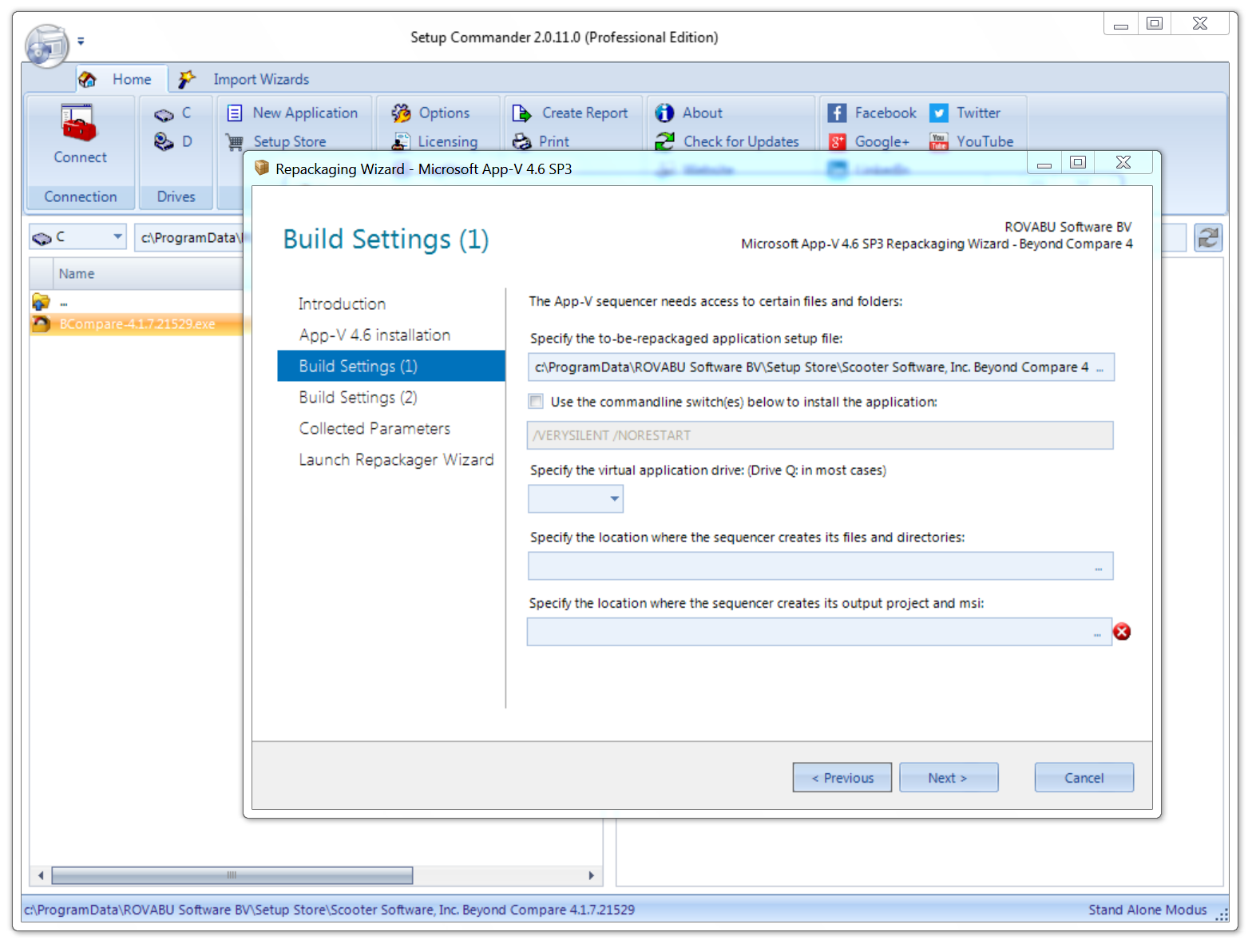Open the Launch Repackager Wizard step
1252x952 pixels.
coord(396,460)
